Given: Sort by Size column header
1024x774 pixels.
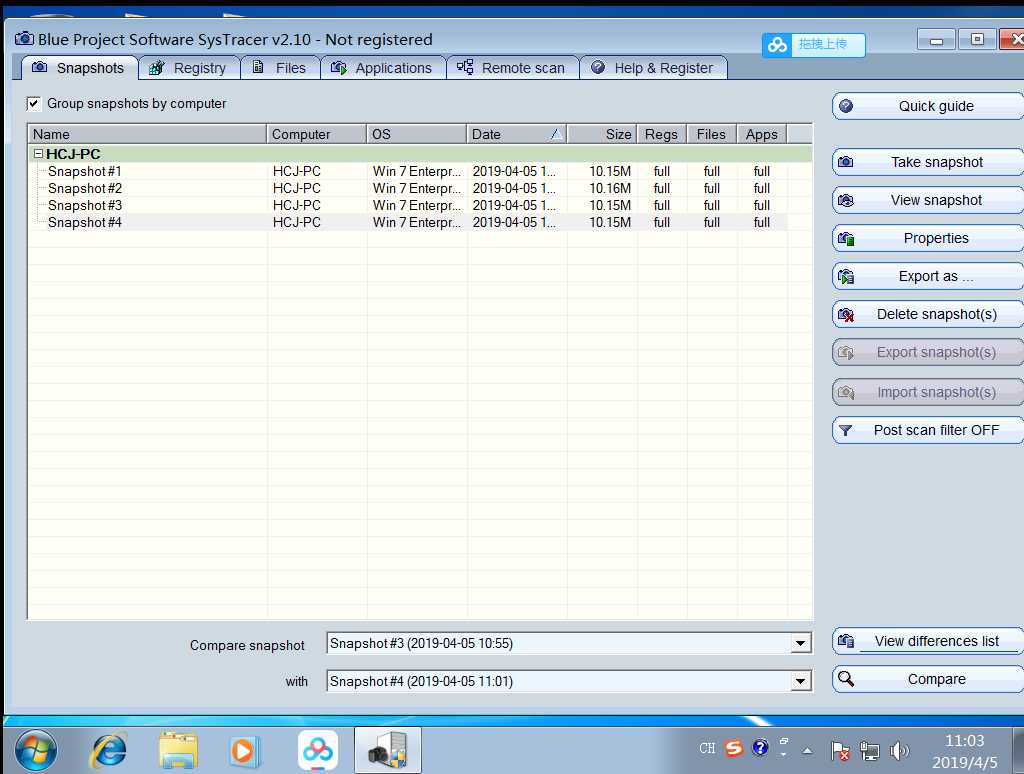Looking at the screenshot, I should coord(602,134).
